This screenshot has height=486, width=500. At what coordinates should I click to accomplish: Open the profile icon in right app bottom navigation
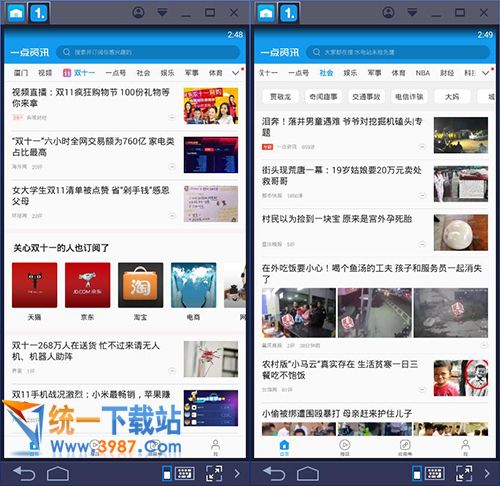point(465,447)
